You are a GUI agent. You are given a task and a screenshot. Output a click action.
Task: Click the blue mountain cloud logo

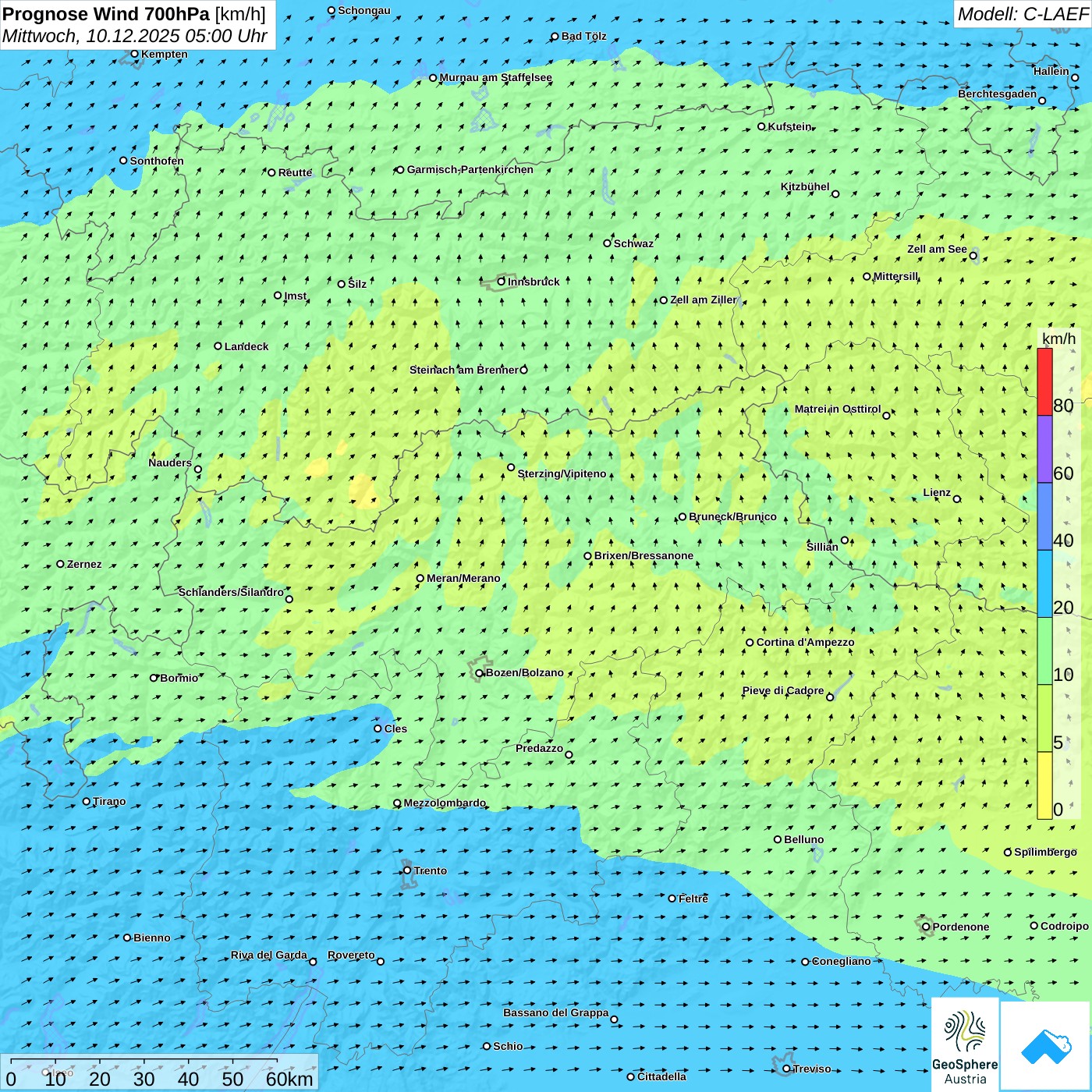[x=1046, y=1045]
